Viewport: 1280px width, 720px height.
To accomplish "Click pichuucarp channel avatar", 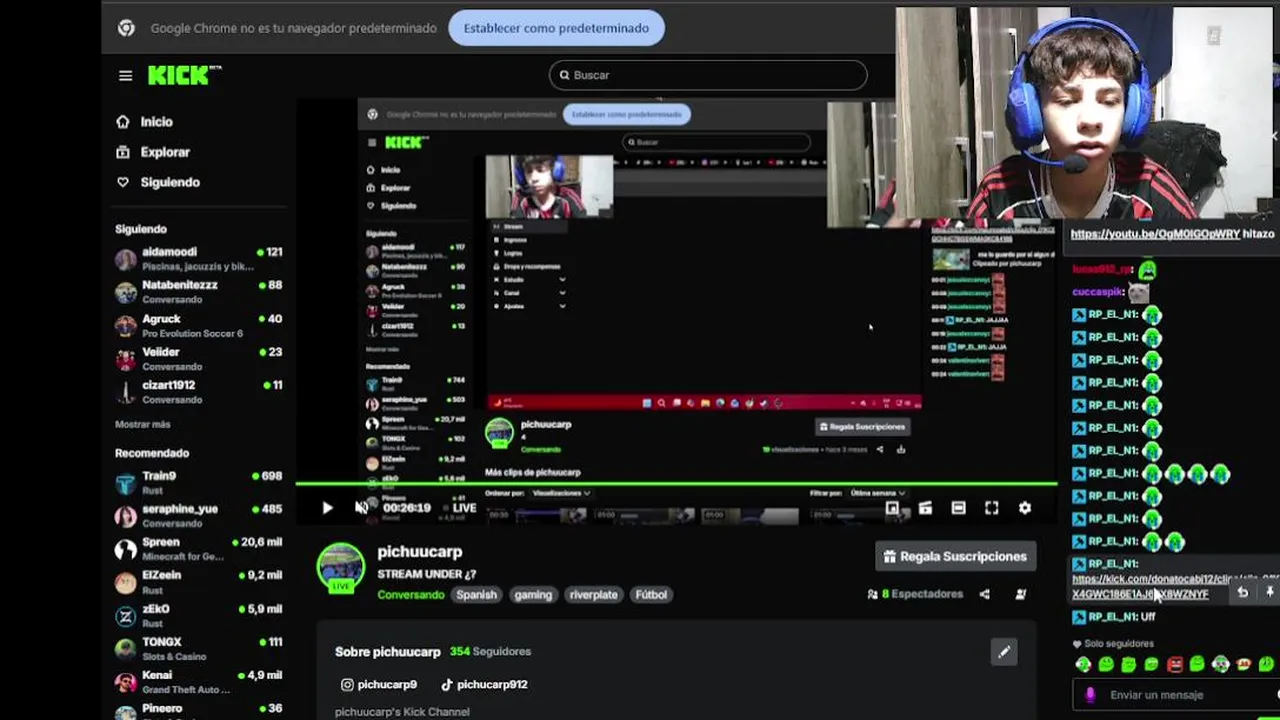I will point(341,567).
